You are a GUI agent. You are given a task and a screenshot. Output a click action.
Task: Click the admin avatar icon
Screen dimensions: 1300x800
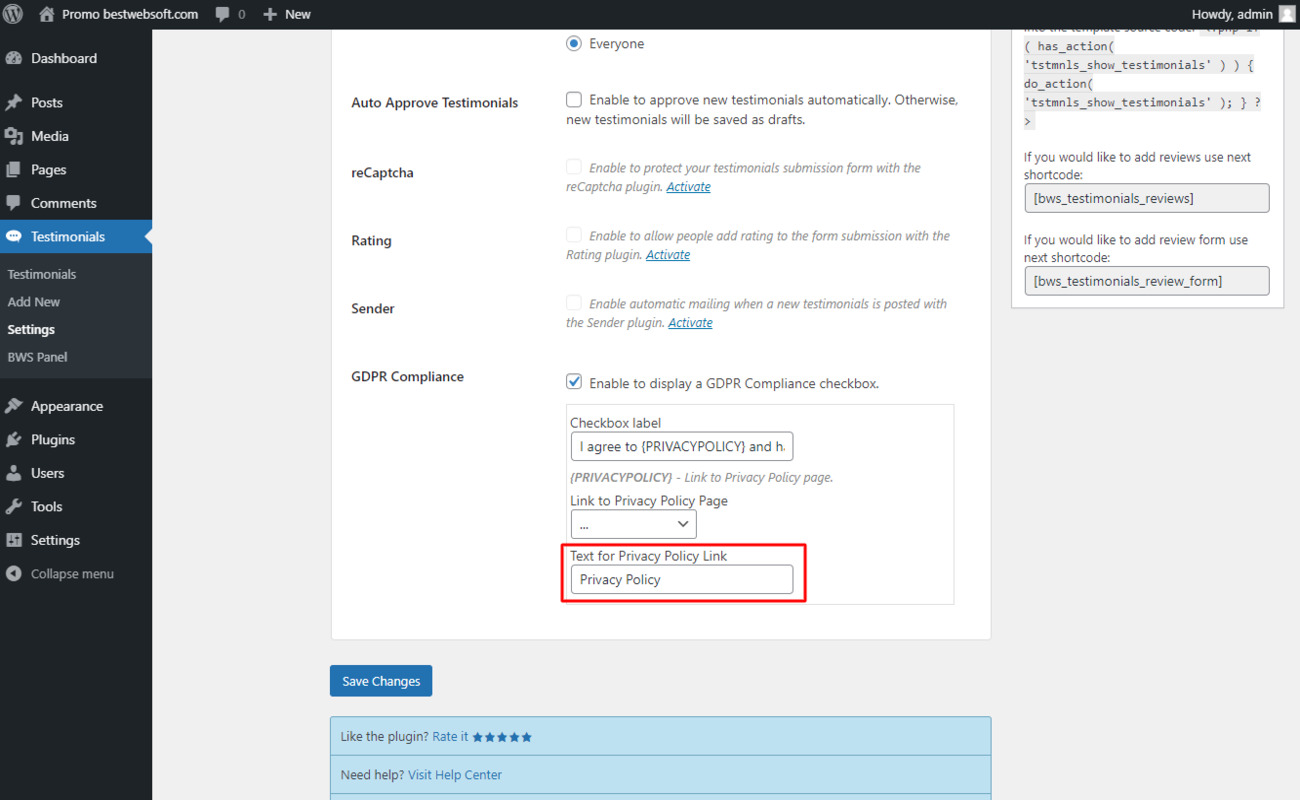click(1286, 14)
